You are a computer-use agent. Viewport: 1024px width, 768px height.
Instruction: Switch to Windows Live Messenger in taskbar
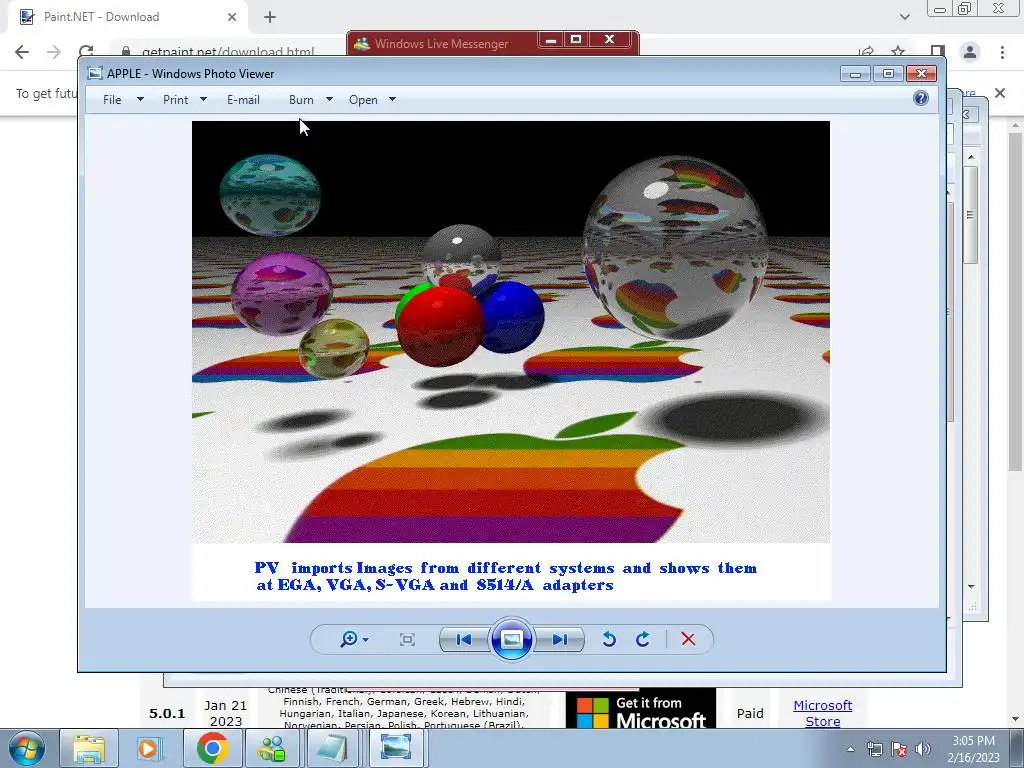click(272, 748)
